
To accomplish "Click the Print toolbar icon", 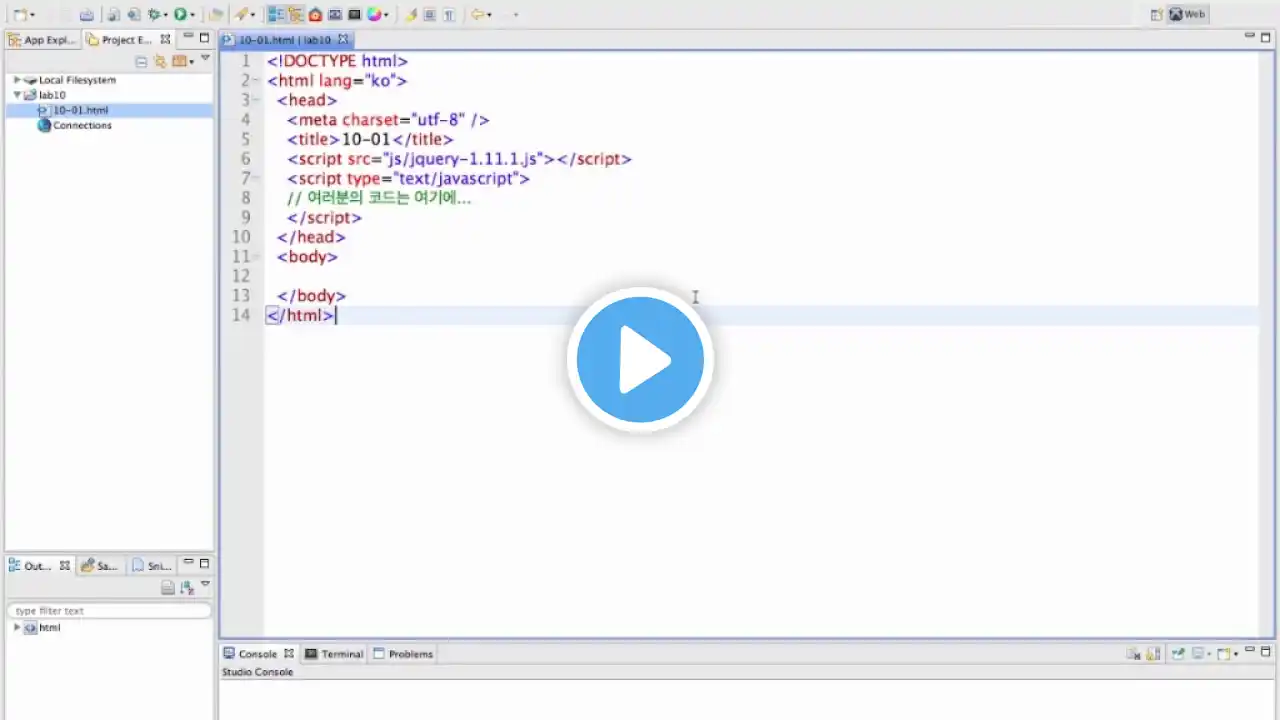I will [x=87, y=15].
